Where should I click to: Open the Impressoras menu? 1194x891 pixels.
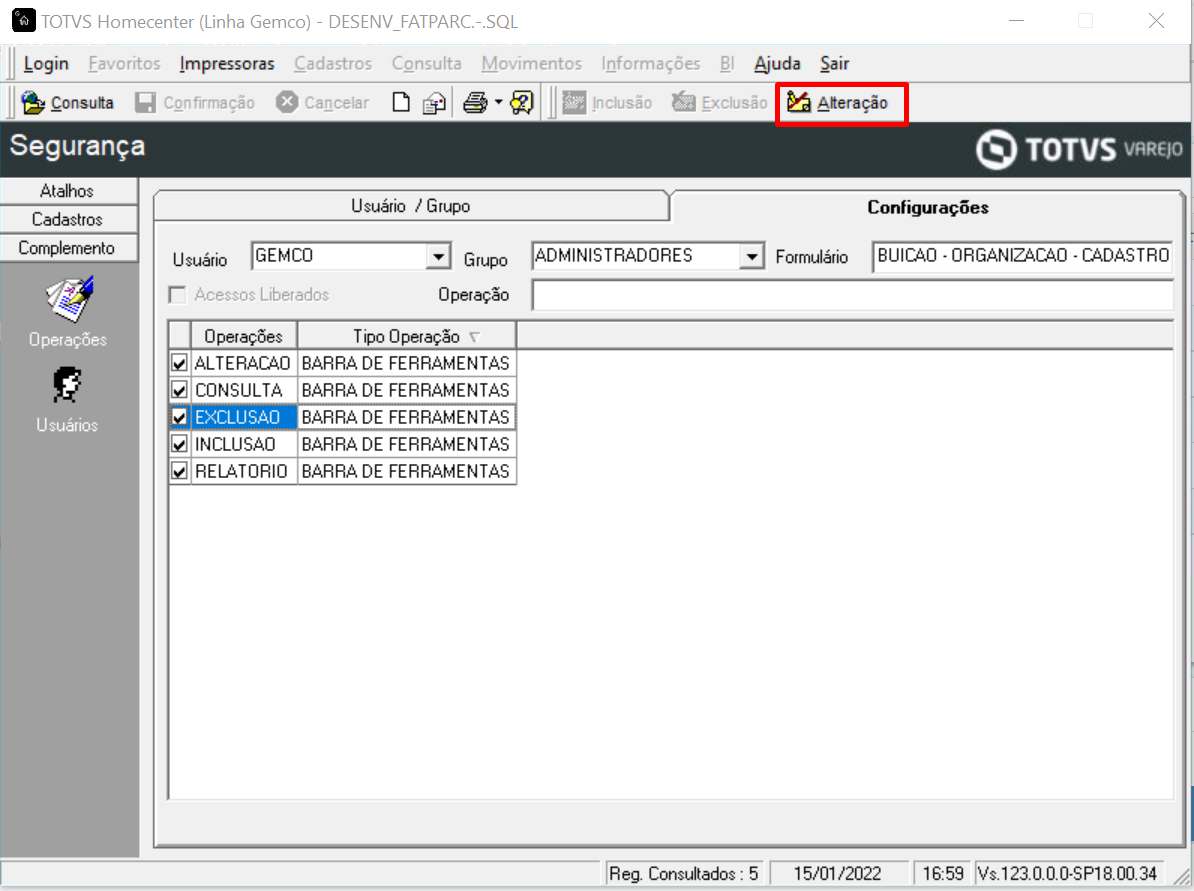tap(227, 64)
